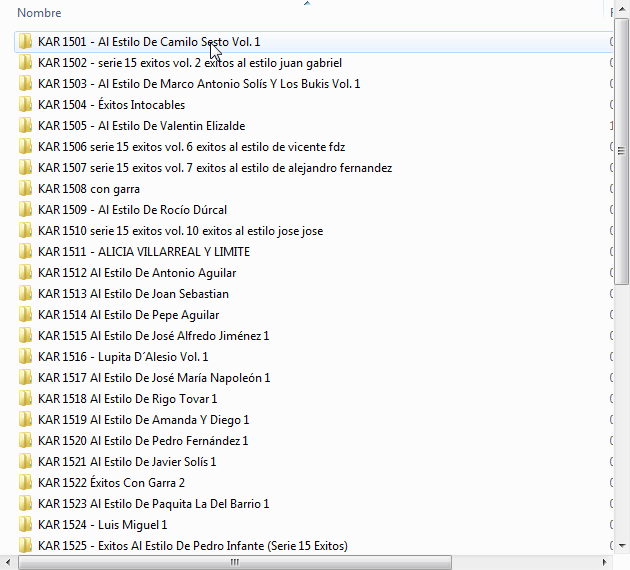Viewport: 630px width, 570px height.
Task: Select 'KAR 1511 - ALICIA VILLARREAL Y LIMITE'
Action: 144,251
